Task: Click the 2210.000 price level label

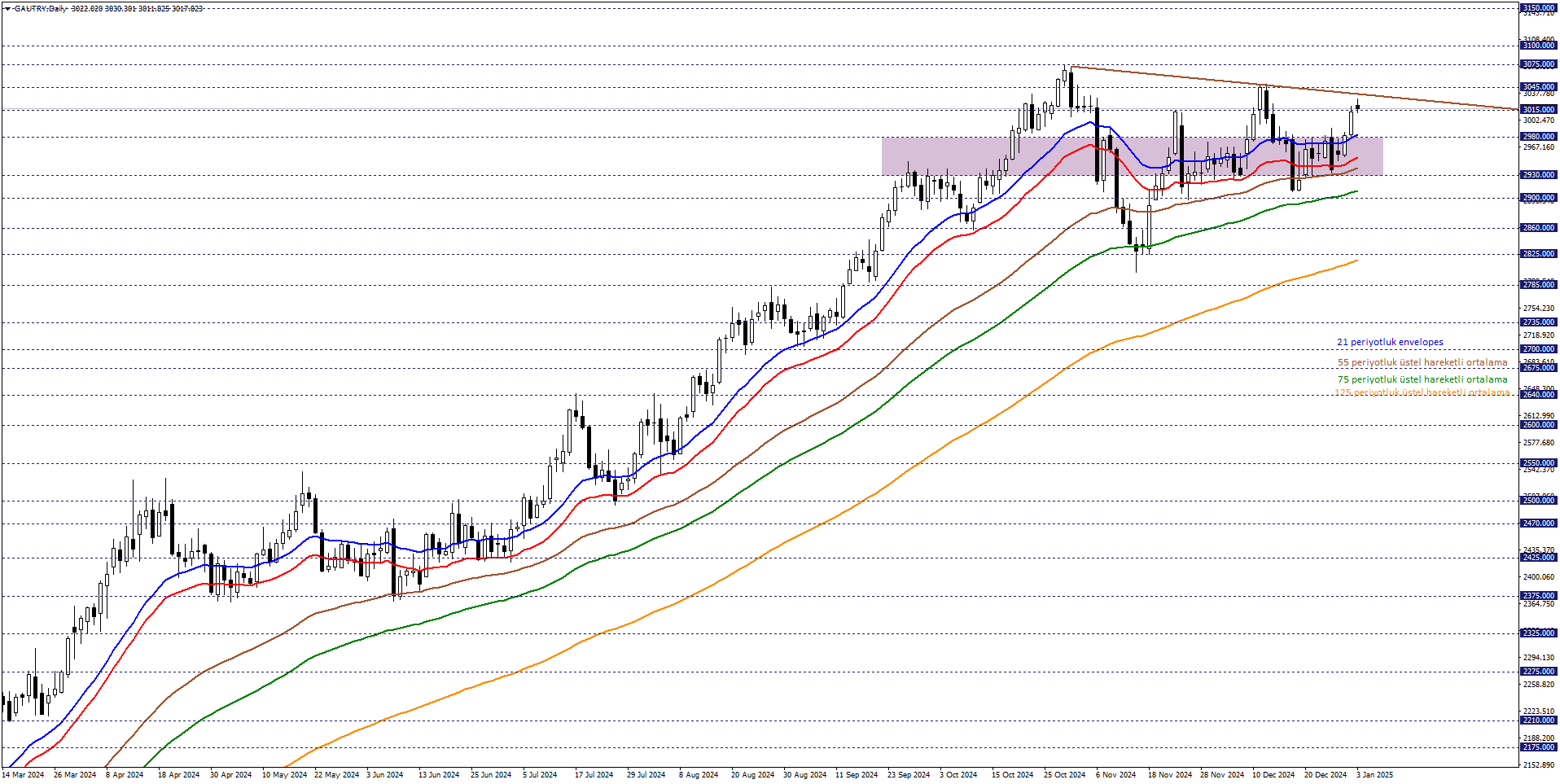Action: 1539,720
